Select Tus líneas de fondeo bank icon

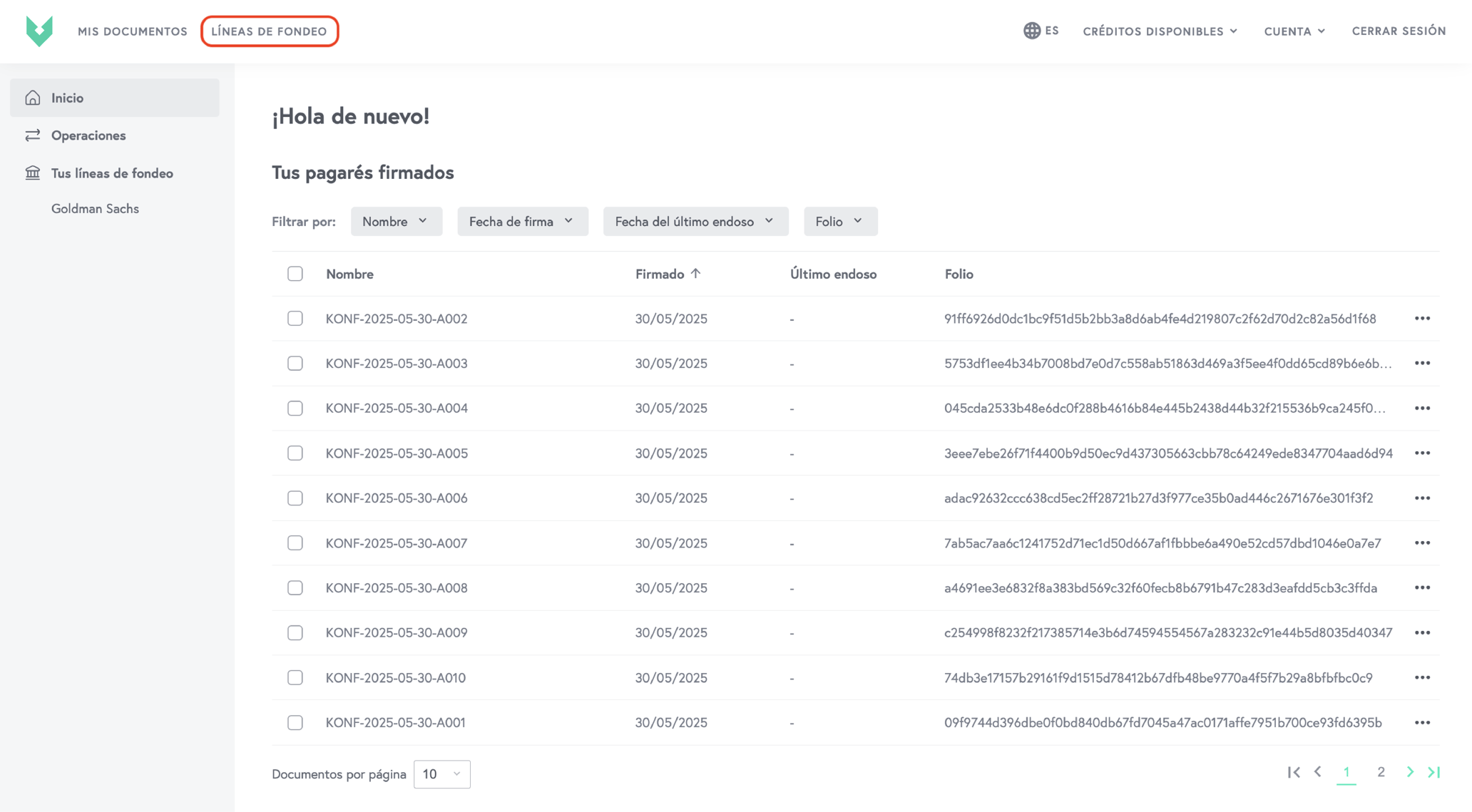[33, 173]
